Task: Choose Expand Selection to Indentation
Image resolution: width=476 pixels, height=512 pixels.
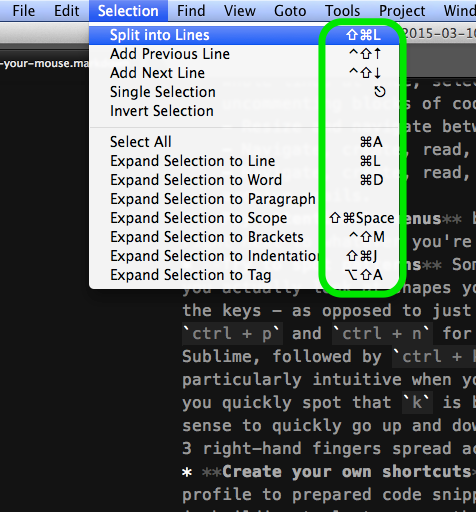Action: (x=244, y=256)
